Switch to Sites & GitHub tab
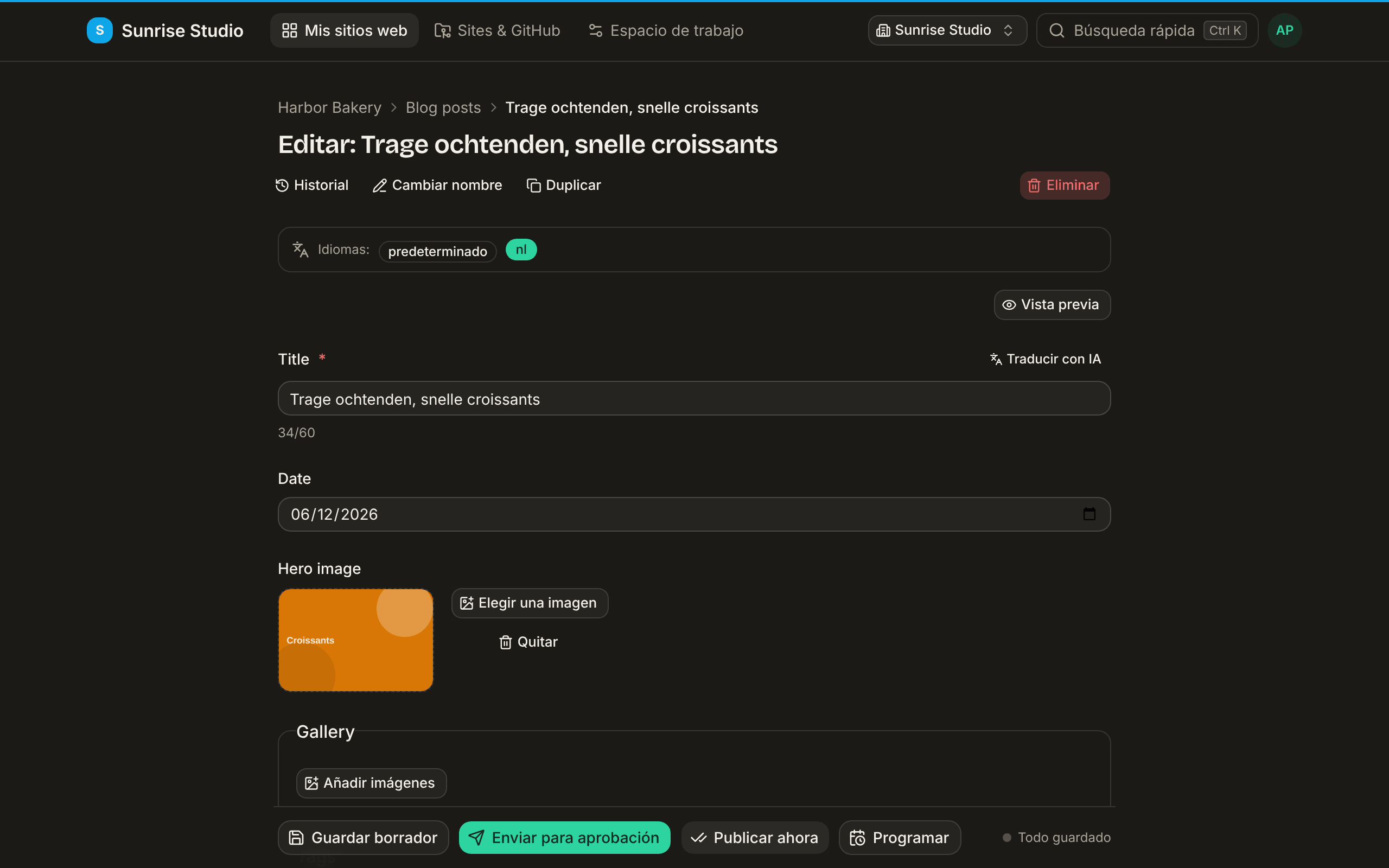The width and height of the screenshot is (1389, 868). point(497,30)
